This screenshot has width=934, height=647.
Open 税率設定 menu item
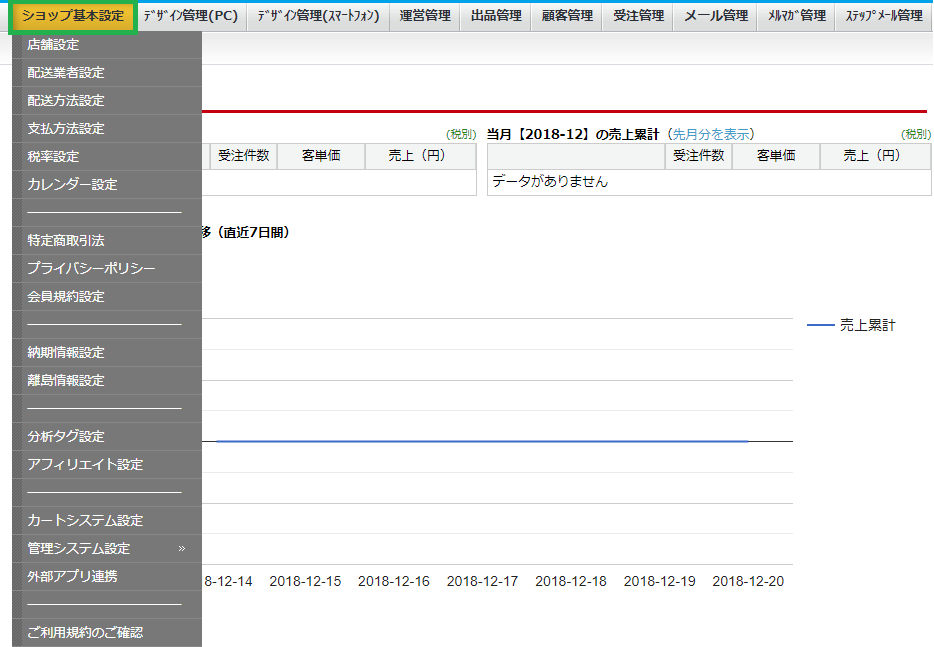107,157
